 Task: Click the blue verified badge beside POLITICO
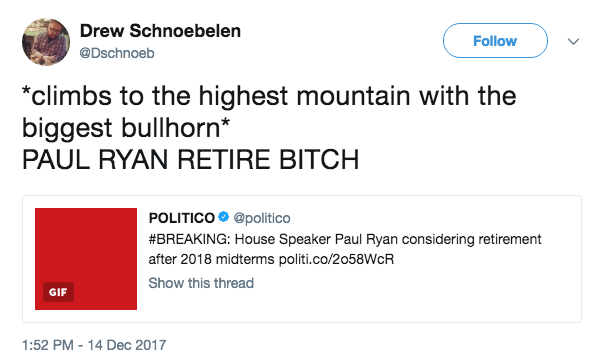pyautogui.click(x=223, y=217)
